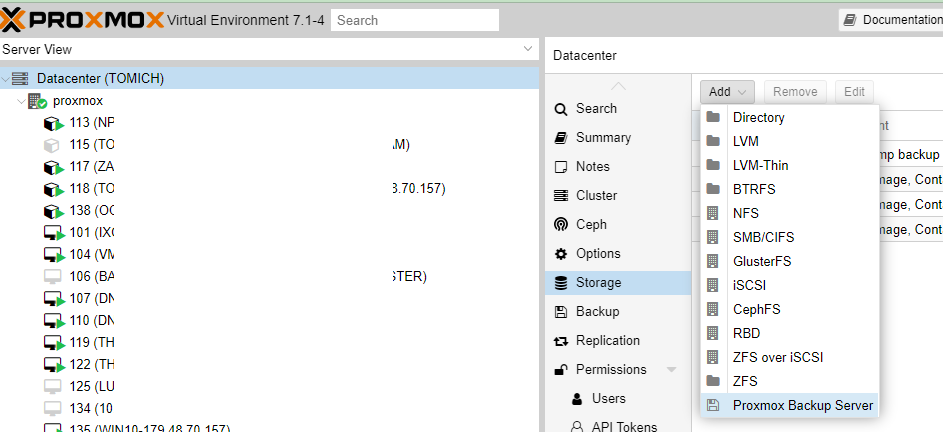Image resolution: width=943 pixels, height=432 pixels.
Task: Click the Cluster servers icon
Action: pos(561,196)
